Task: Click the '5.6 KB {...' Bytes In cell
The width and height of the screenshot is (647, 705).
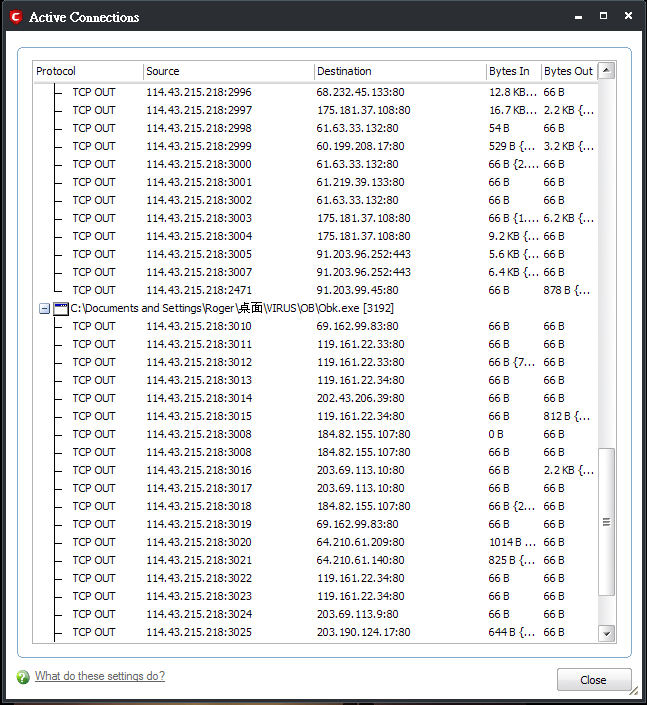Action: click(x=513, y=254)
